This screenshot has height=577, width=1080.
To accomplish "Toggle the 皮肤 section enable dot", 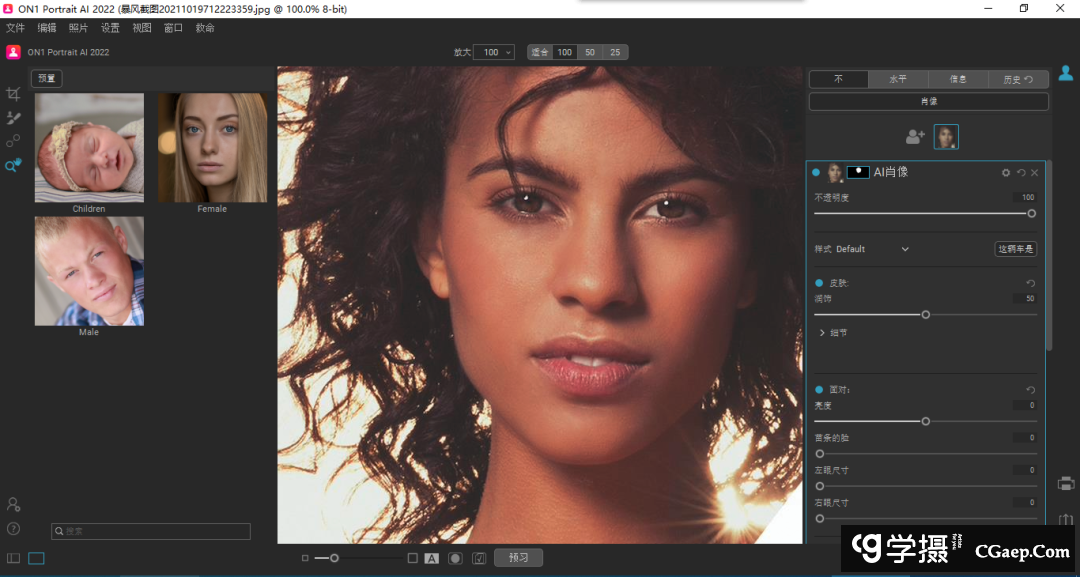I will (819, 283).
